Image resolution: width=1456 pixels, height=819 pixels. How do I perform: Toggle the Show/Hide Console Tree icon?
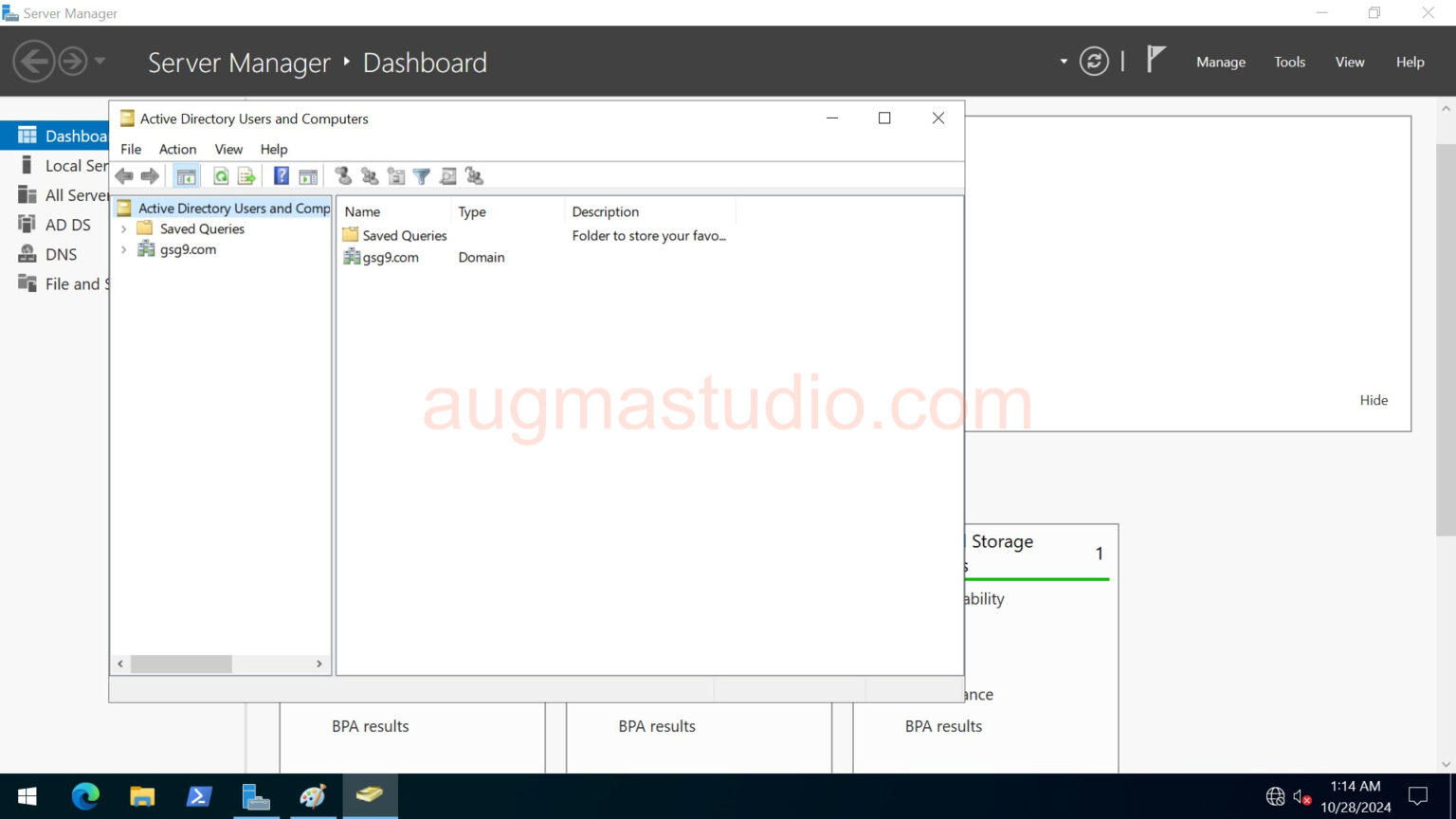click(x=186, y=175)
